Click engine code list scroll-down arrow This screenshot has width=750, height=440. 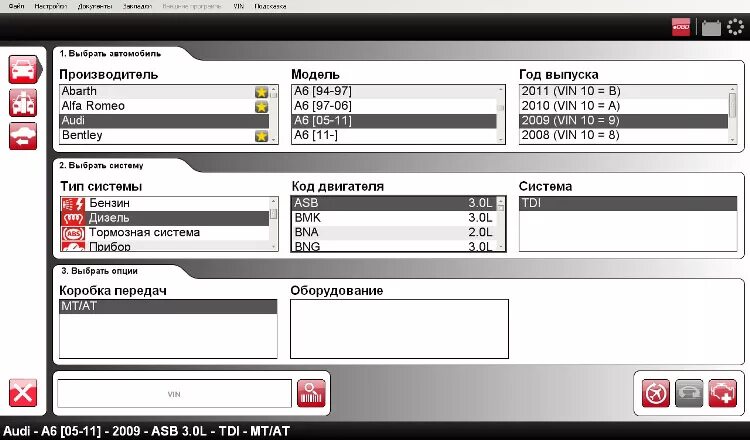click(x=501, y=247)
